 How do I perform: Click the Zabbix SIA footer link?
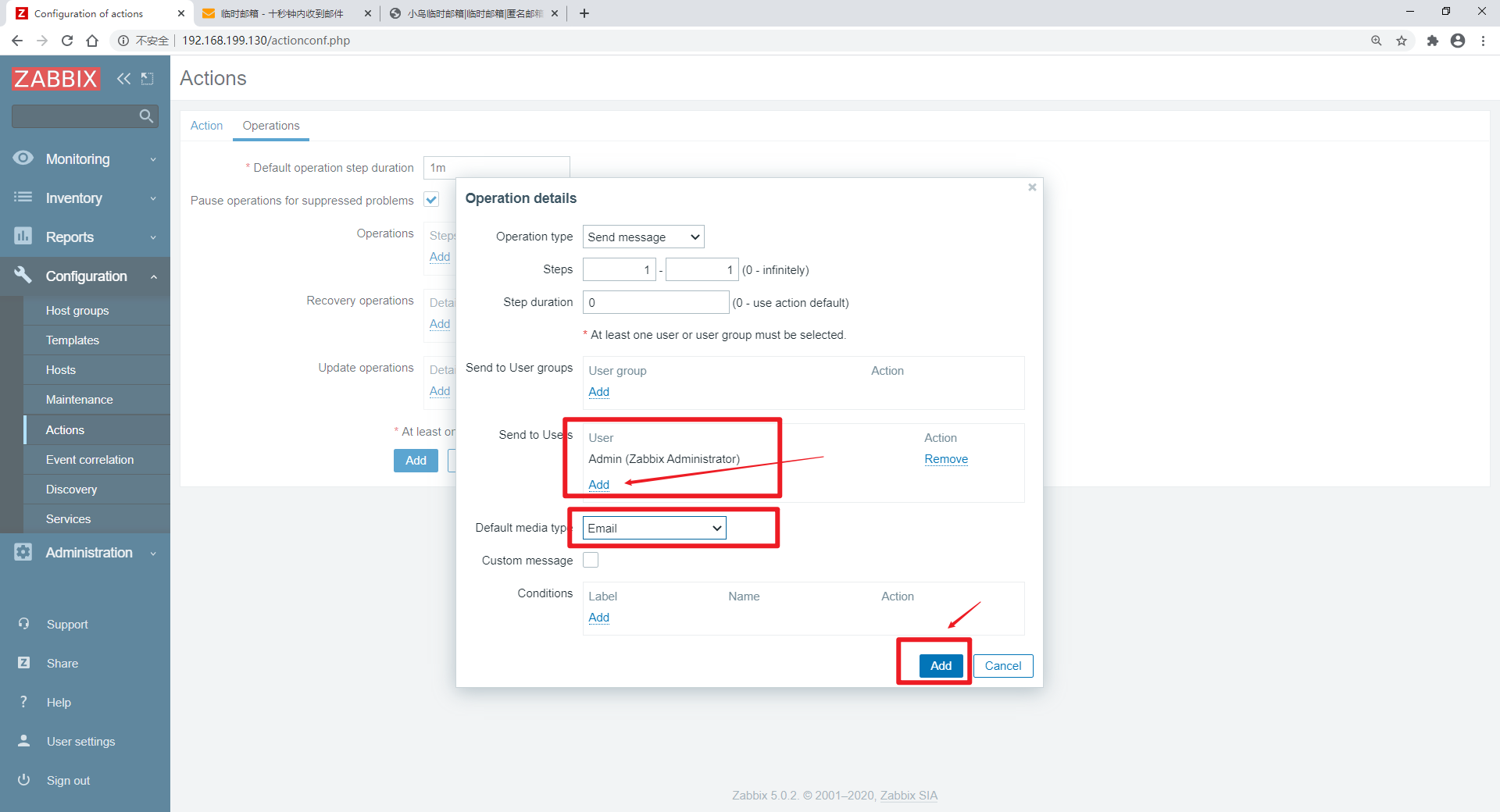coord(909,795)
